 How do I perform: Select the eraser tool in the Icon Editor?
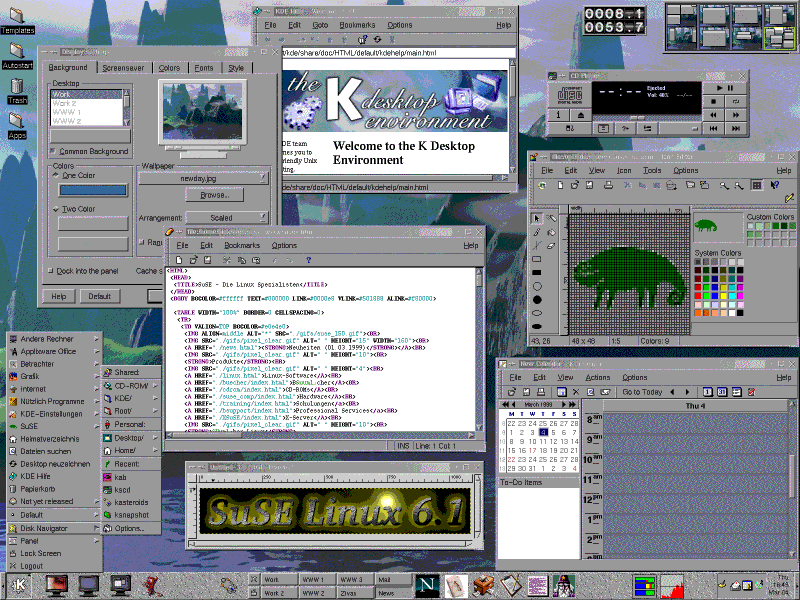tap(549, 245)
